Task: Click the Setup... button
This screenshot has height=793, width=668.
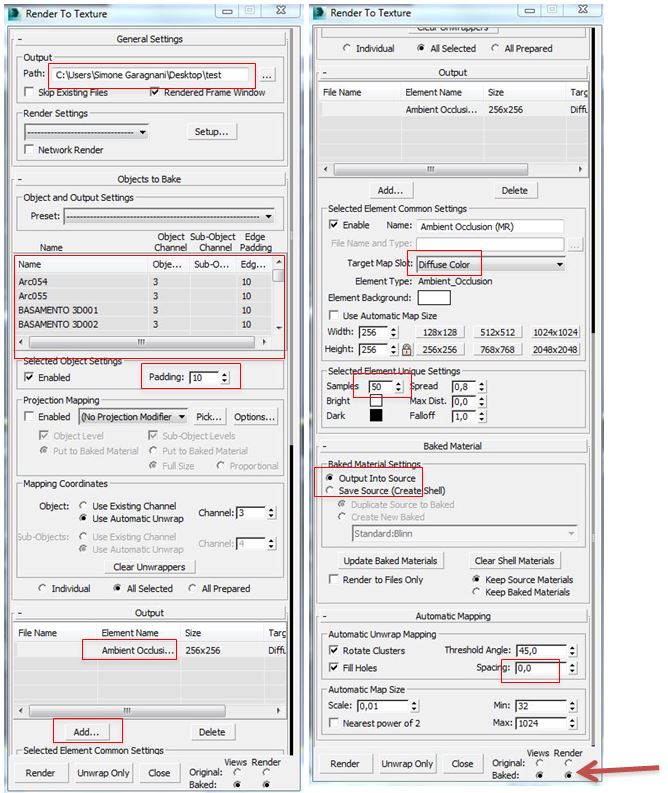Action: (x=211, y=131)
